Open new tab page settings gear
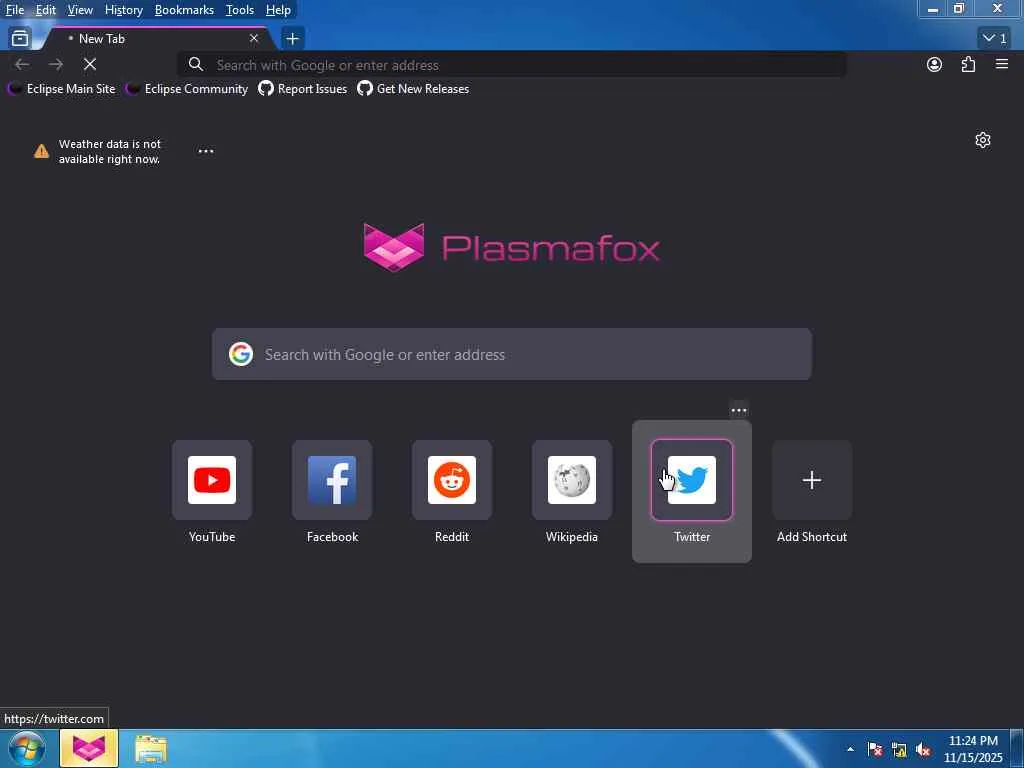This screenshot has width=1024, height=768. click(983, 140)
